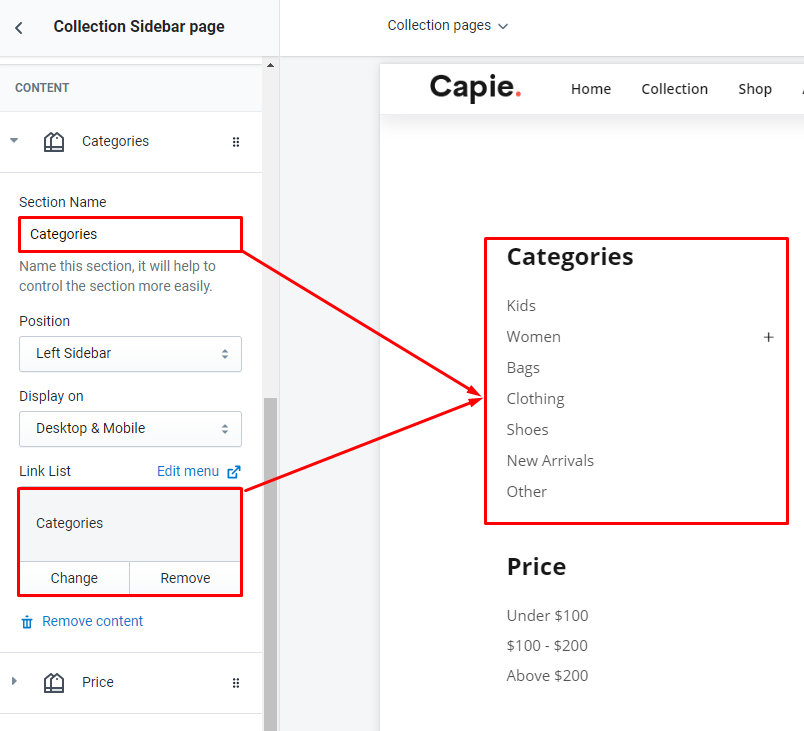Open Collection in the preview navigation
Image resolution: width=804 pixels, height=731 pixels.
click(x=674, y=89)
